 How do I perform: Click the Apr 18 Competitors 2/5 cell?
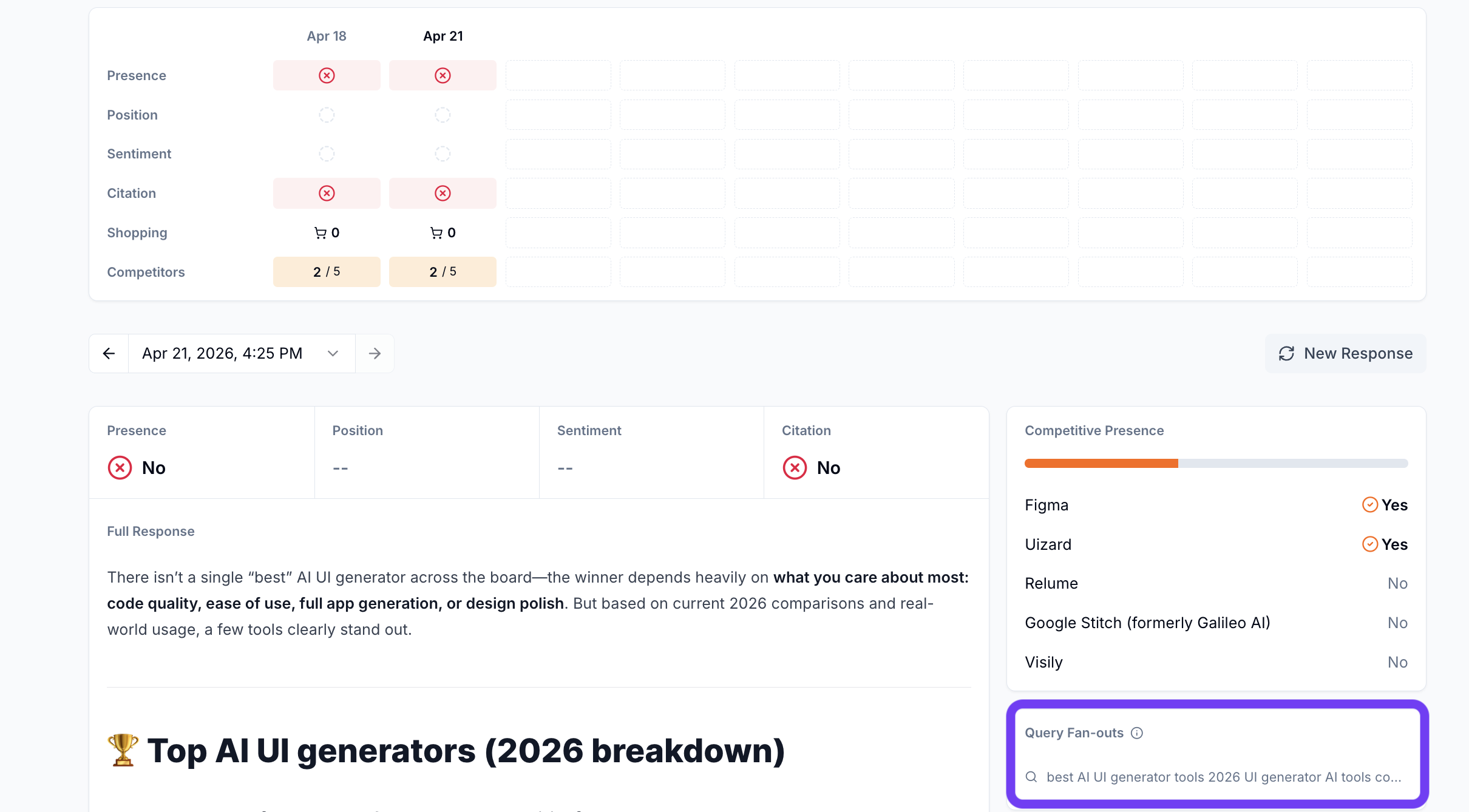point(327,272)
